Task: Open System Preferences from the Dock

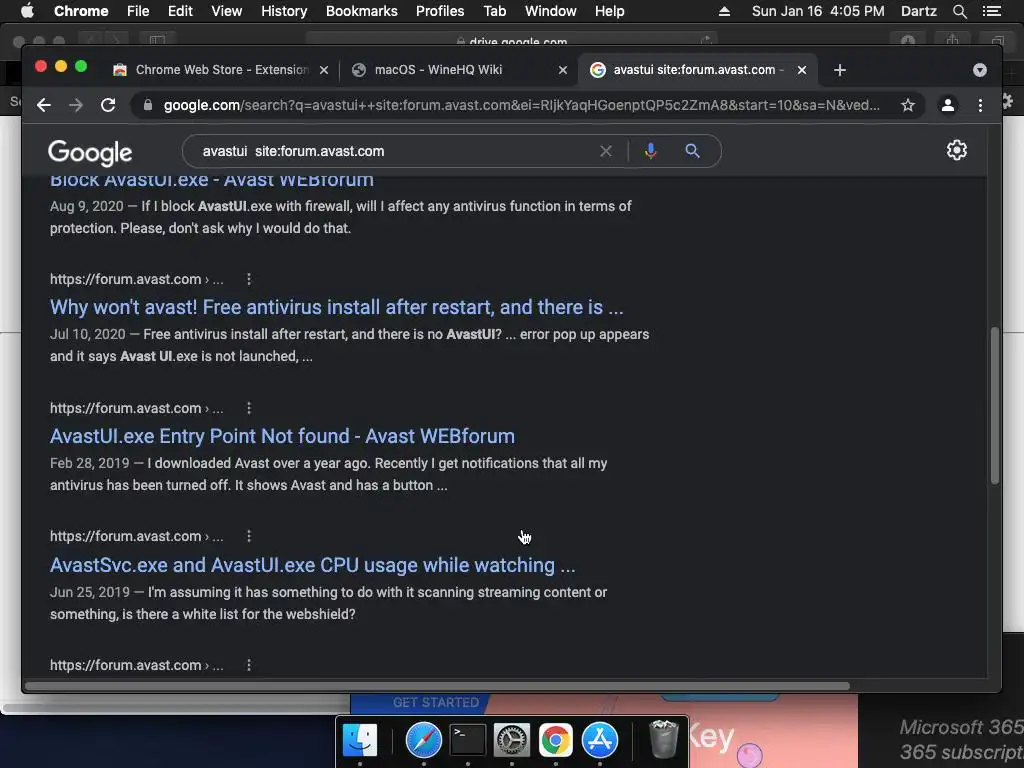Action: coord(511,740)
